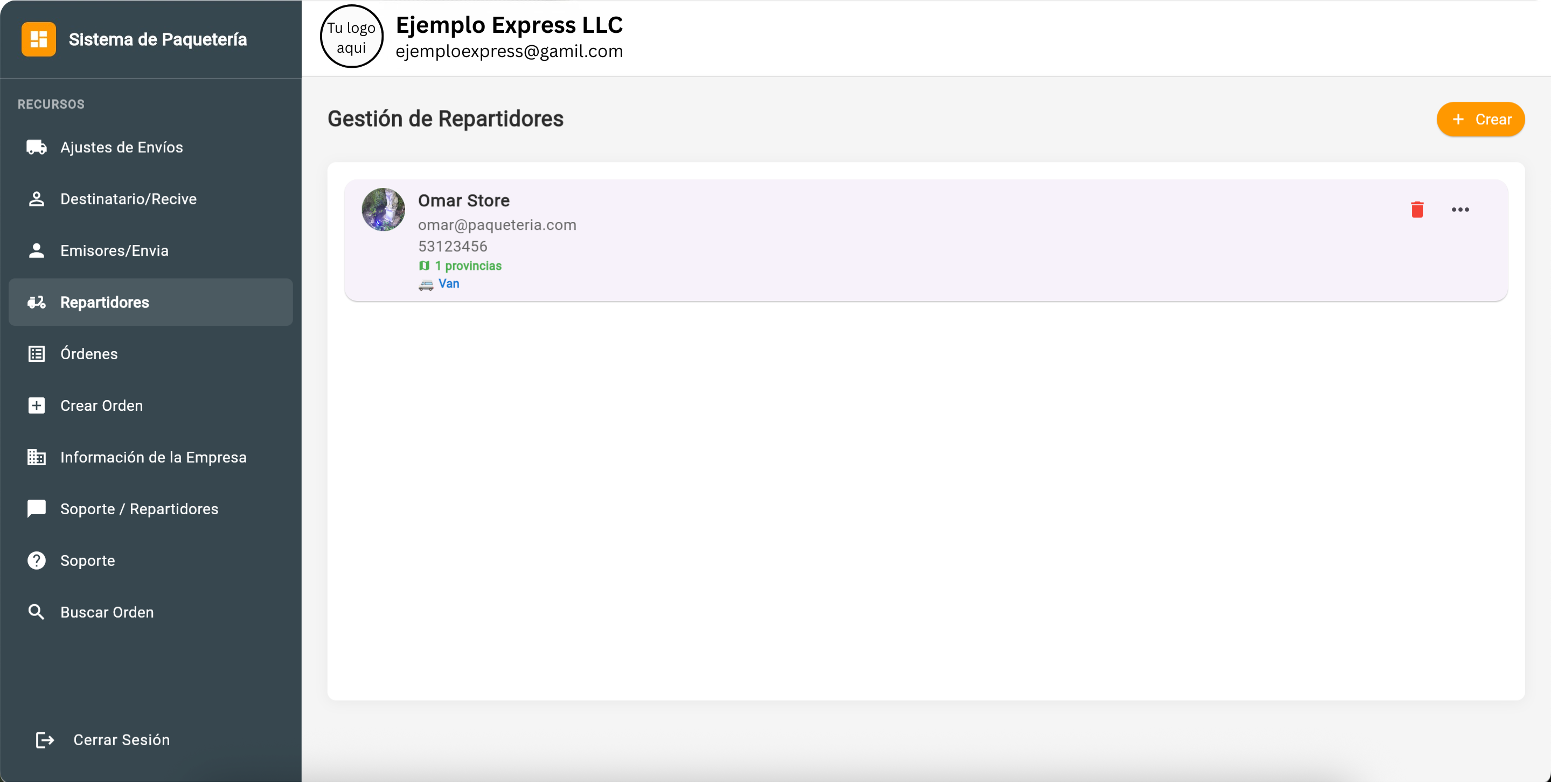Click the "Tu logo aqui" company logo
The width and height of the screenshot is (1551, 784).
pos(352,37)
